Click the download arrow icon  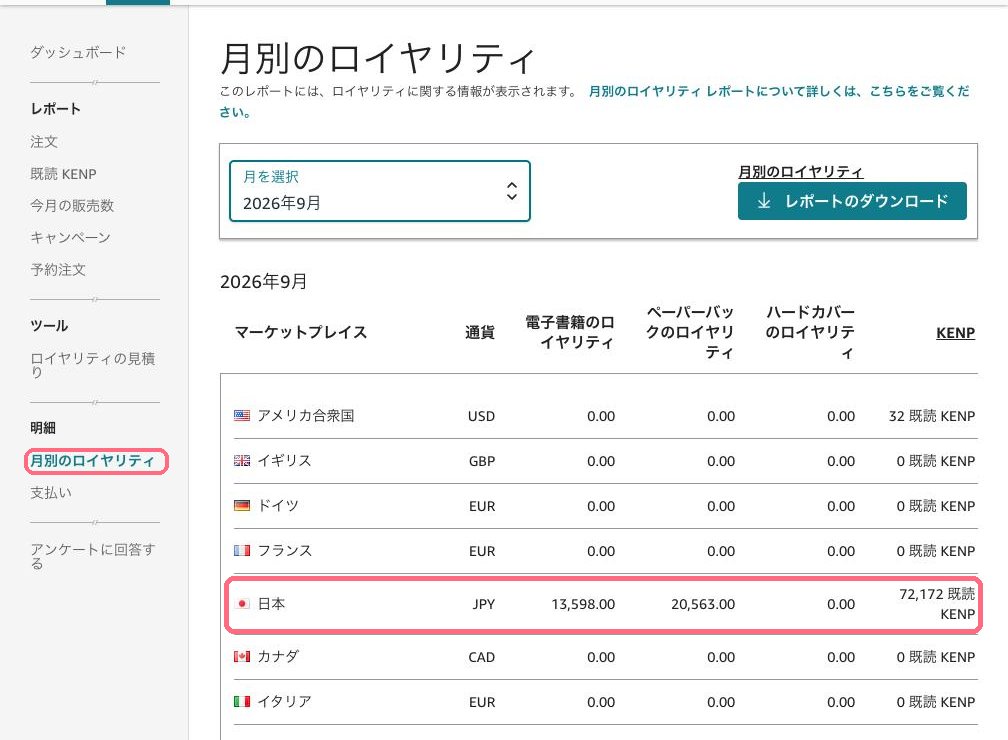click(x=764, y=201)
